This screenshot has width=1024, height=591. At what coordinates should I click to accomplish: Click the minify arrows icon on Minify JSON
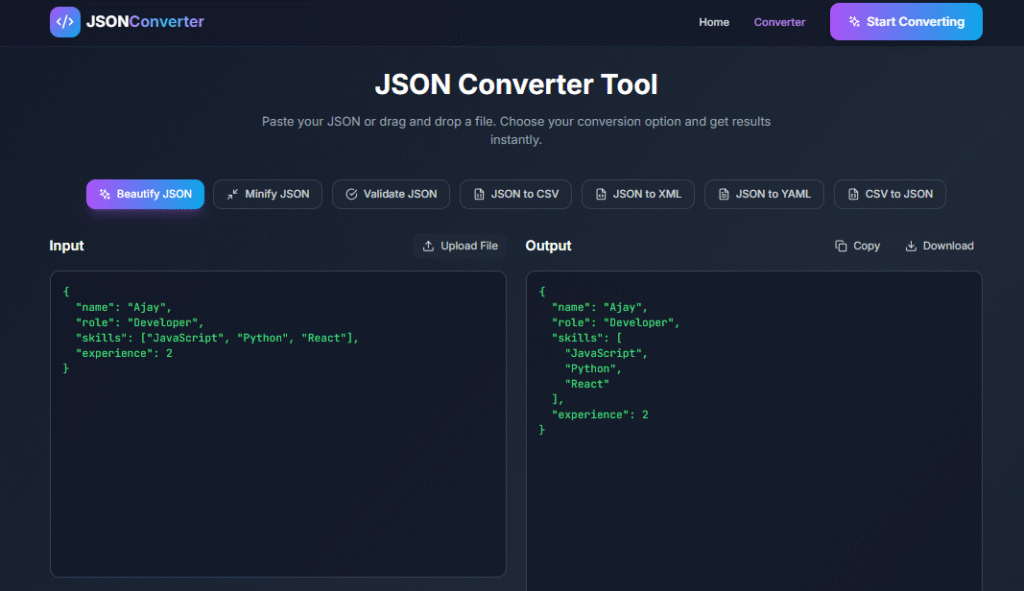point(231,194)
